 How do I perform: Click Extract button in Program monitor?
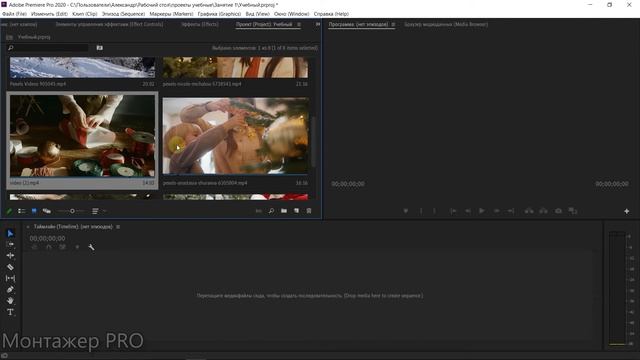[x=544, y=211]
